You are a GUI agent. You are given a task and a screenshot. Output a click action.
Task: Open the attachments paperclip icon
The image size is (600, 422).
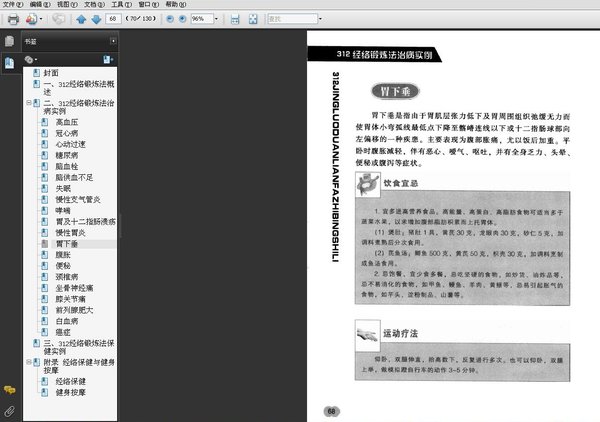(10, 411)
